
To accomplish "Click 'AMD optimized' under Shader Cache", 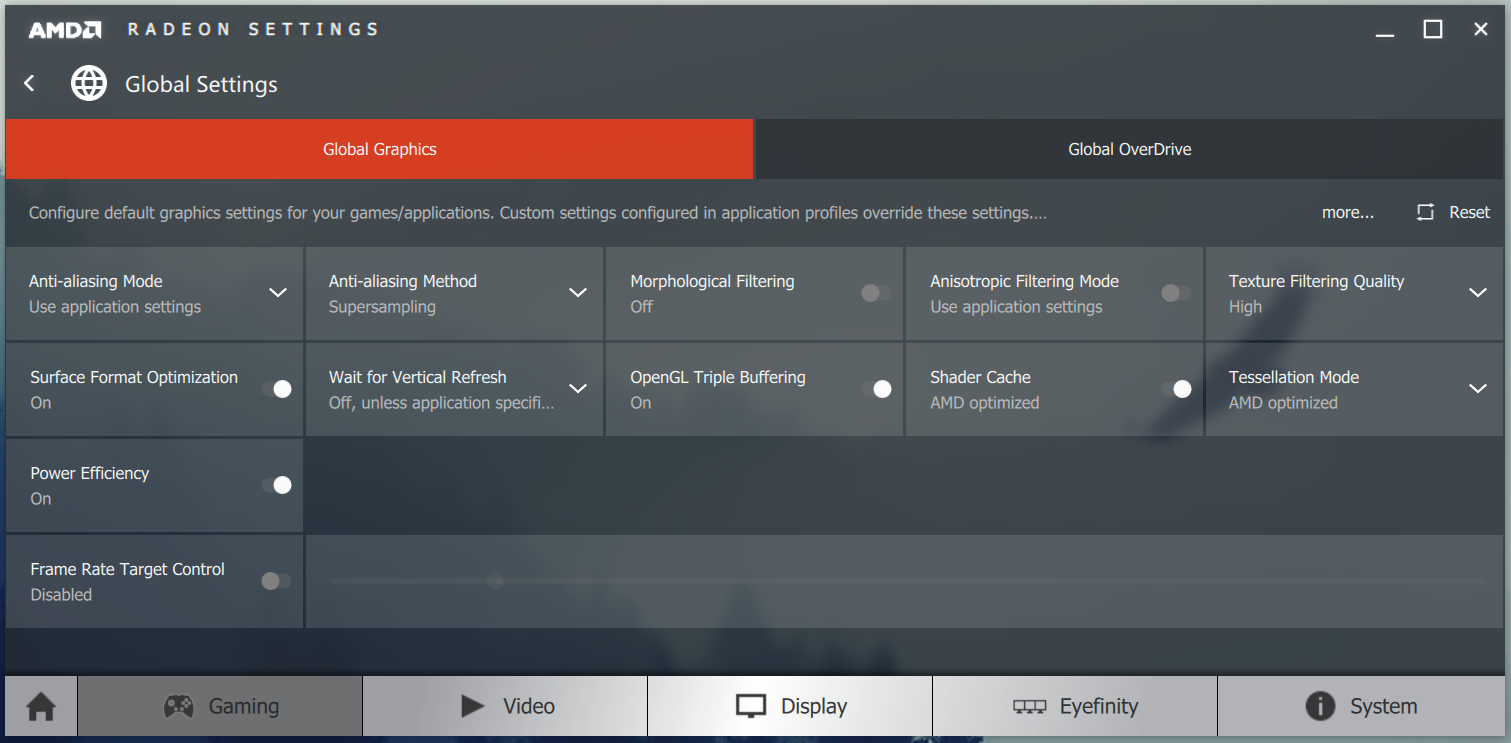I will (985, 403).
